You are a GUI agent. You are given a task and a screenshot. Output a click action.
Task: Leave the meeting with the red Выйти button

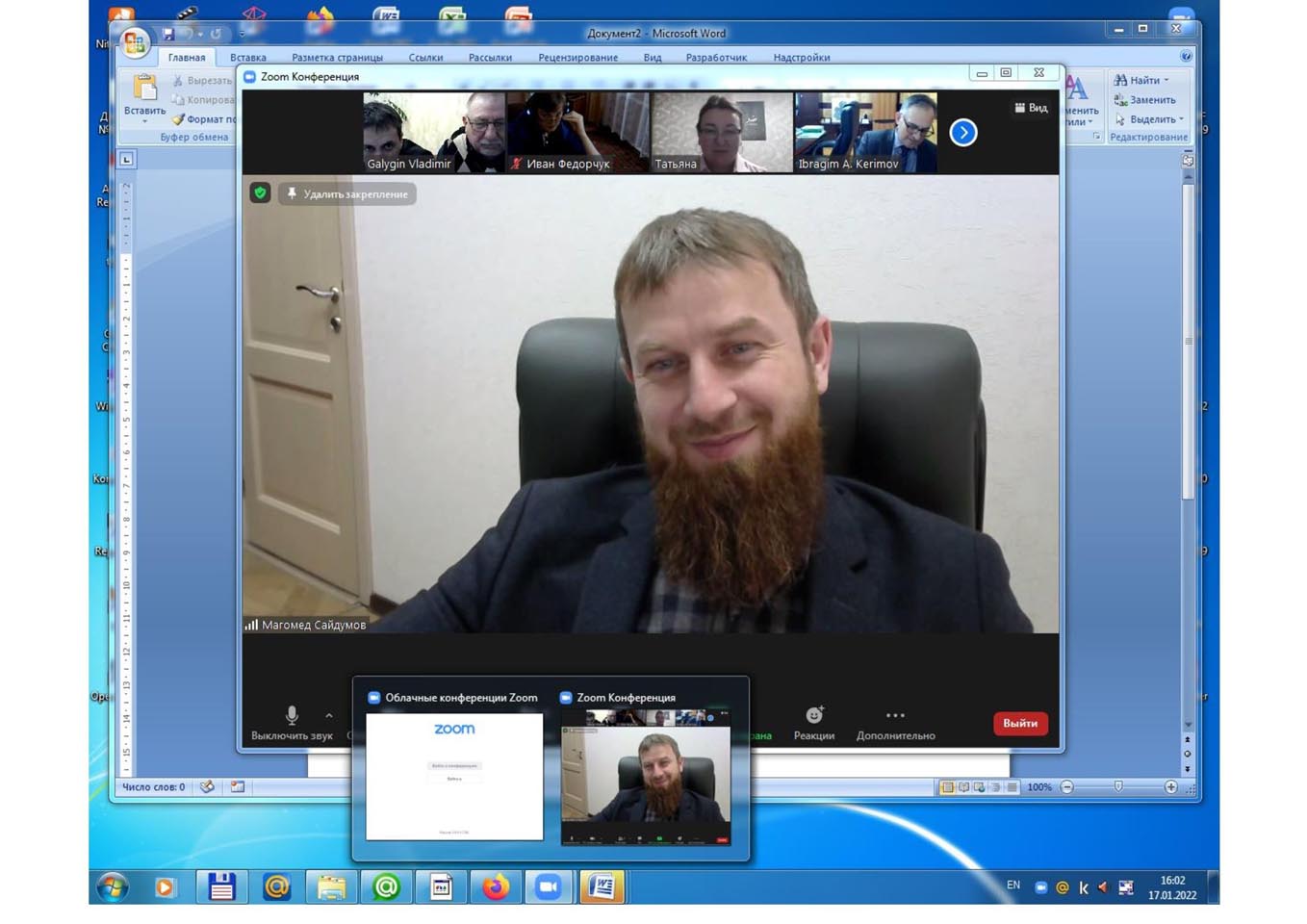point(1020,723)
